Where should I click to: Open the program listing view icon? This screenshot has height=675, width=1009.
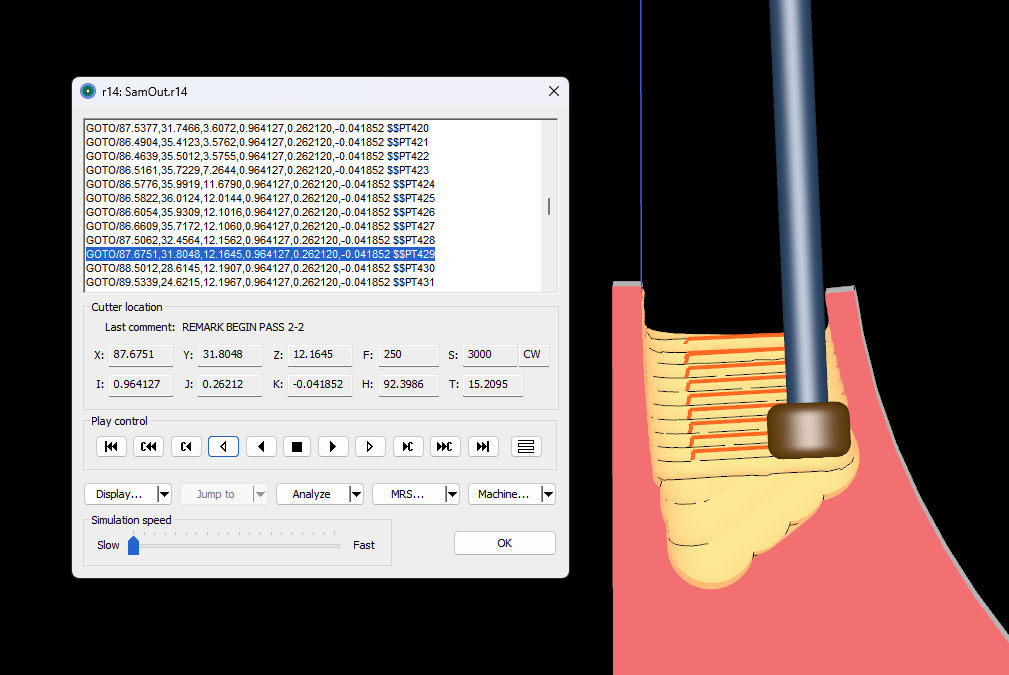[x=525, y=446]
